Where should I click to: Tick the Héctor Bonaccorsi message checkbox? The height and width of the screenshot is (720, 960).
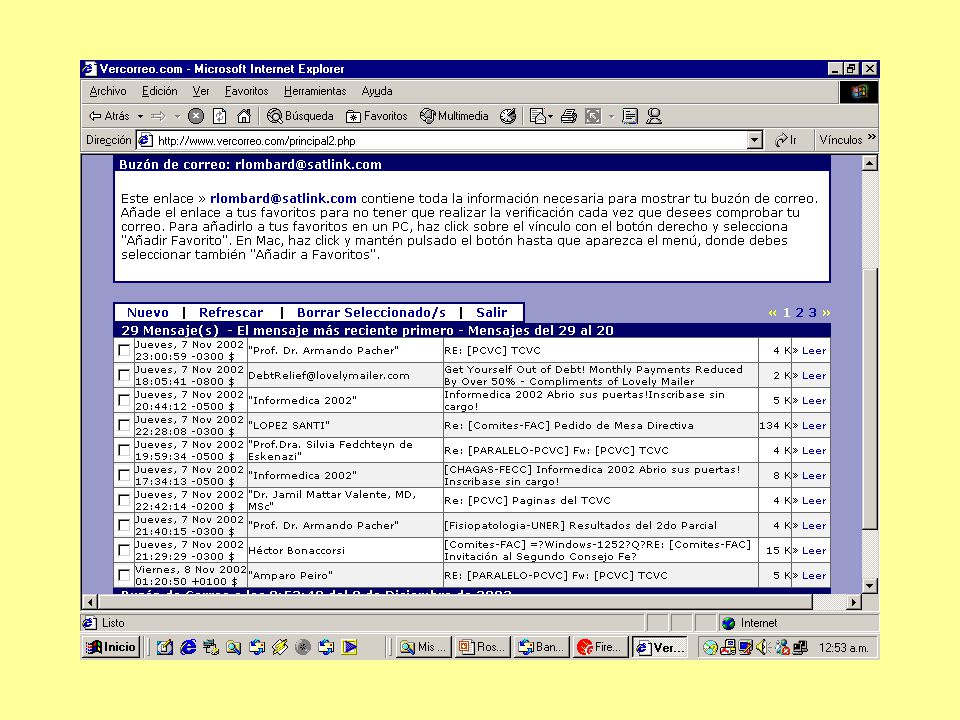coord(124,550)
